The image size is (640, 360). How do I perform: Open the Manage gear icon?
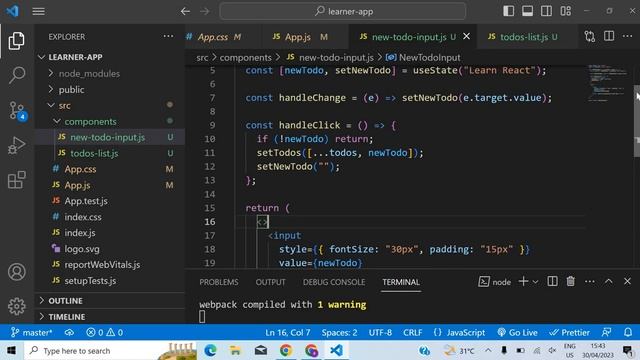click(x=17, y=306)
